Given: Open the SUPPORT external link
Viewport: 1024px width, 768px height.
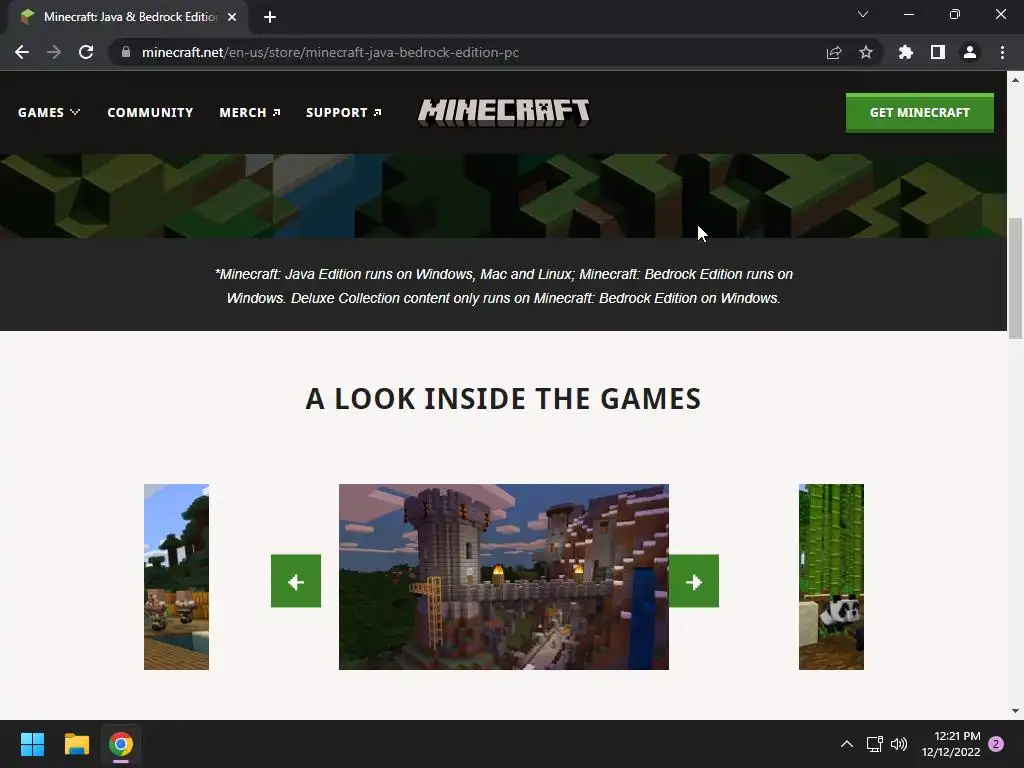Looking at the screenshot, I should 344,112.
